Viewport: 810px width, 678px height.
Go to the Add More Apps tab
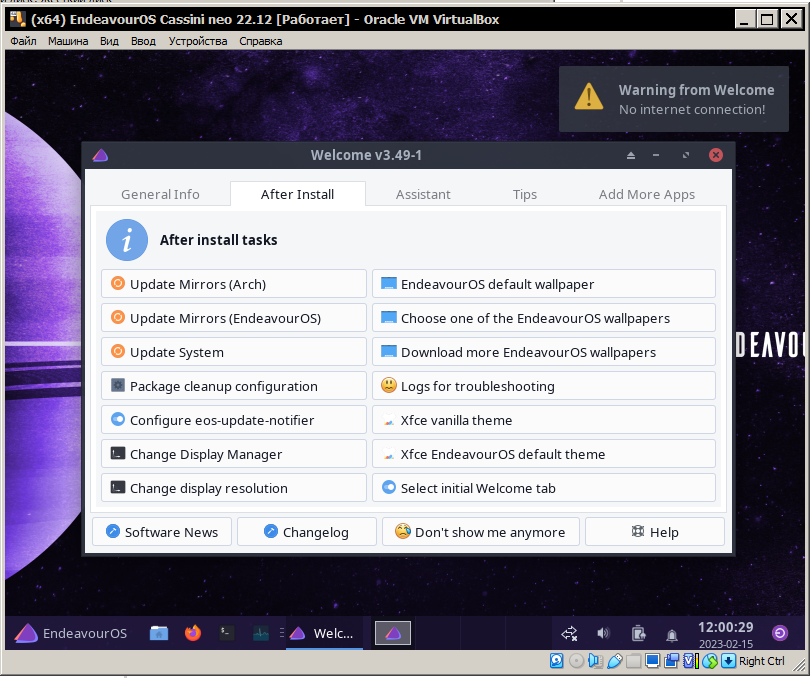coord(647,194)
